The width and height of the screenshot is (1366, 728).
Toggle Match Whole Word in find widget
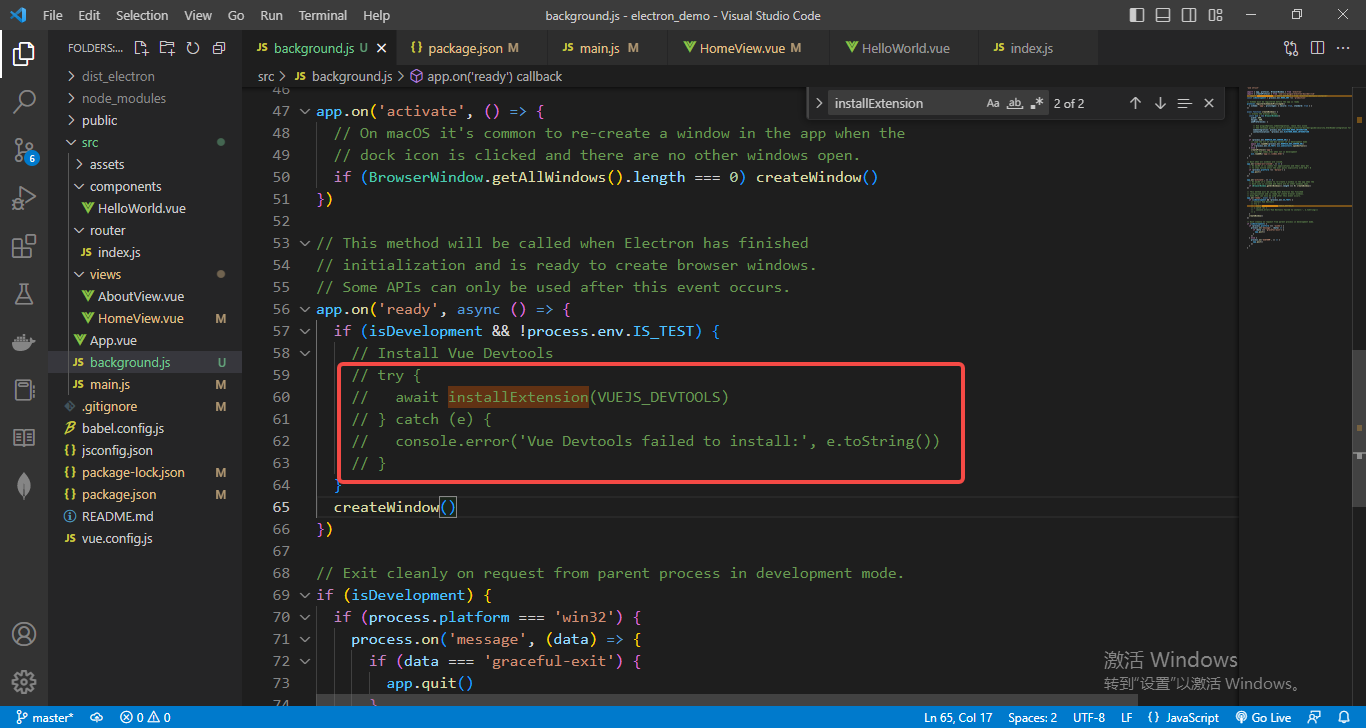(1015, 103)
